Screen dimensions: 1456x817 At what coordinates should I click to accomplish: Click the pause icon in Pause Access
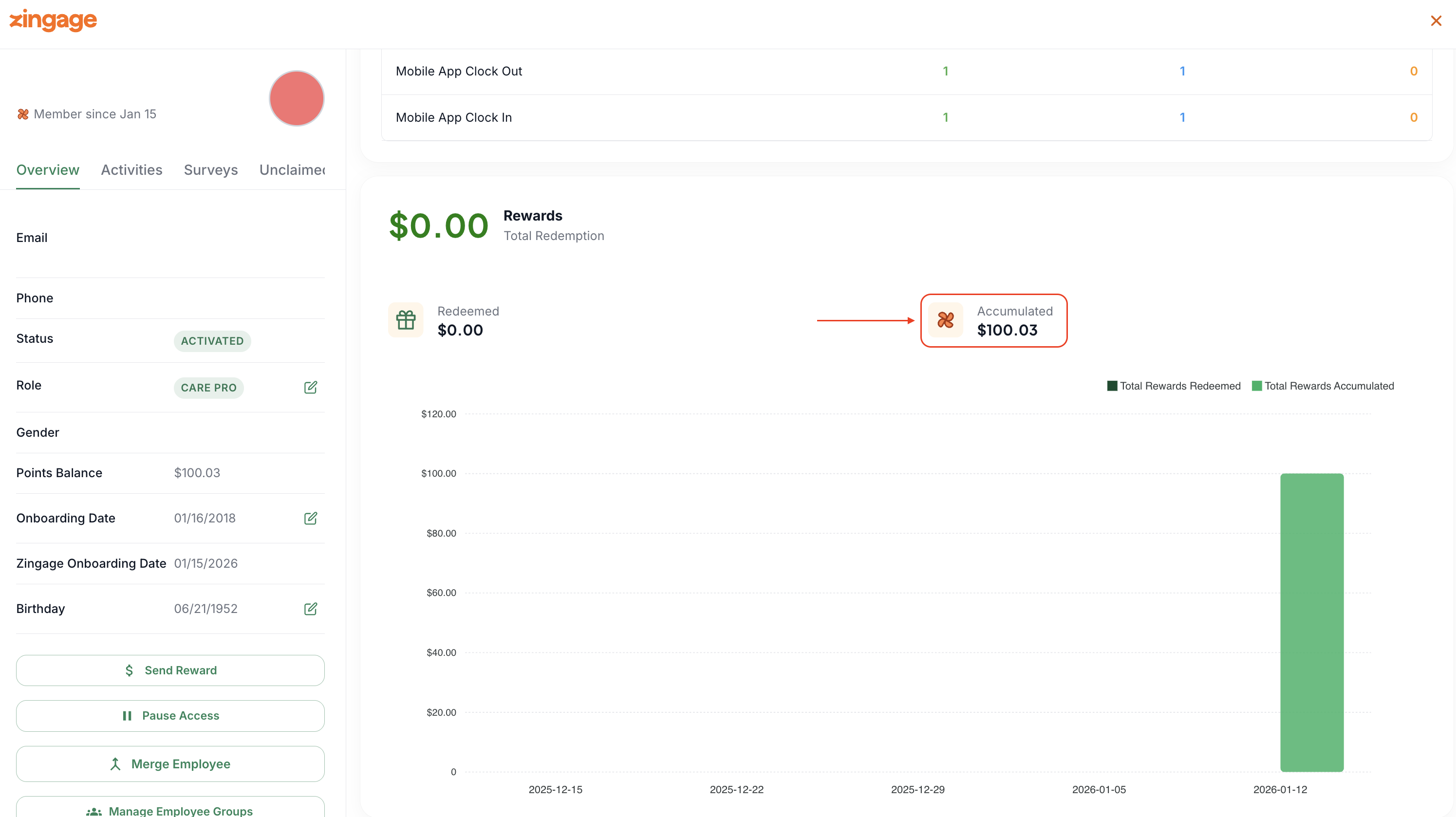(127, 715)
